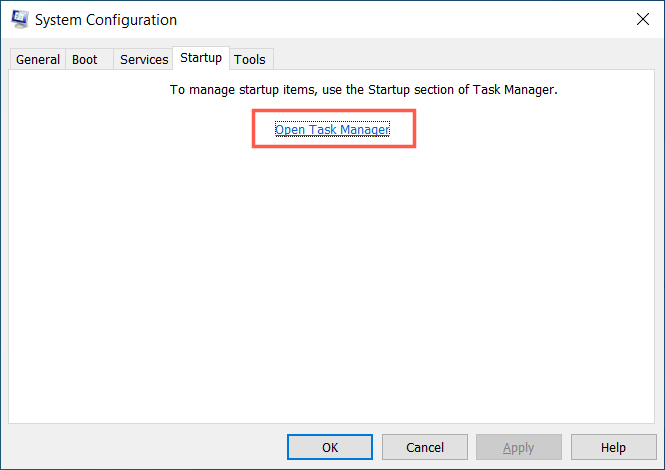Image resolution: width=665 pixels, height=470 pixels.
Task: Select the Services tab
Action: [144, 59]
